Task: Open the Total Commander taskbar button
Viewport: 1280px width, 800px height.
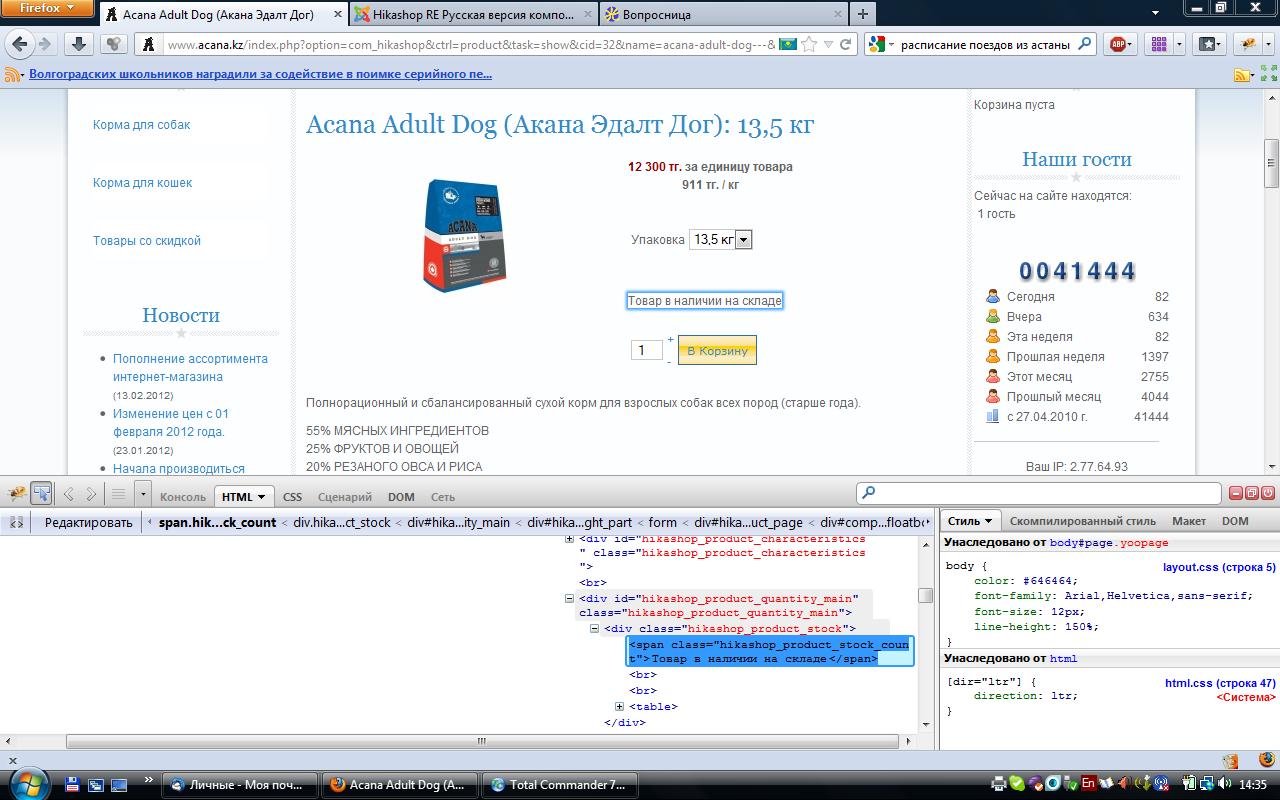Action: [x=561, y=785]
